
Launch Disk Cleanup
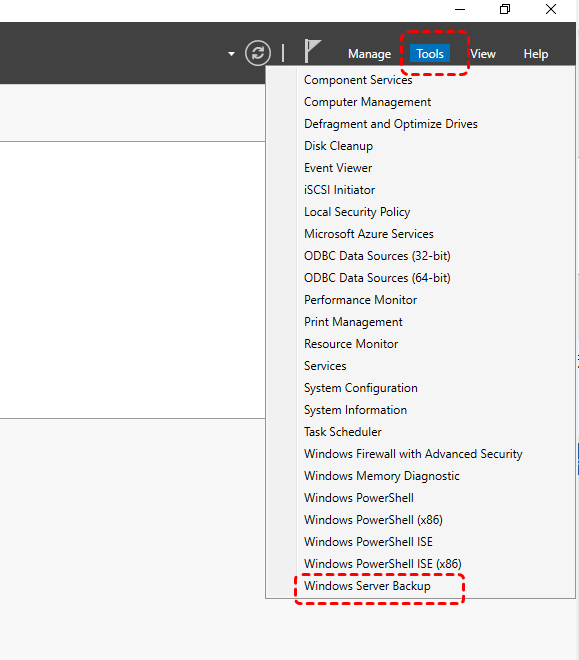coord(338,146)
